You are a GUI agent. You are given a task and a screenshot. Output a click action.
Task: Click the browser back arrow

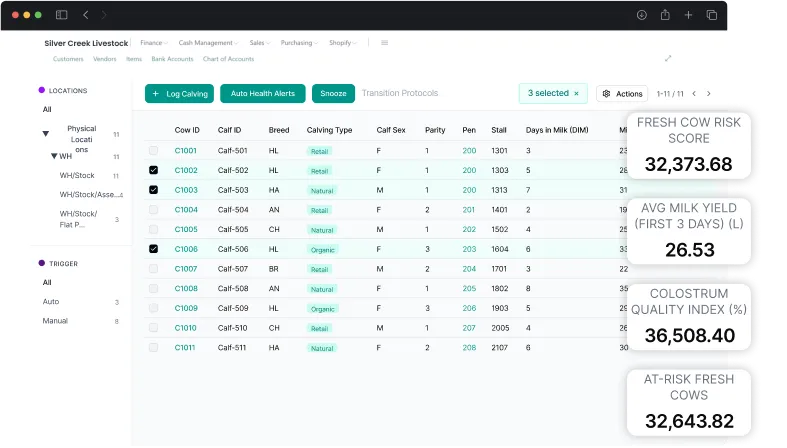point(85,15)
